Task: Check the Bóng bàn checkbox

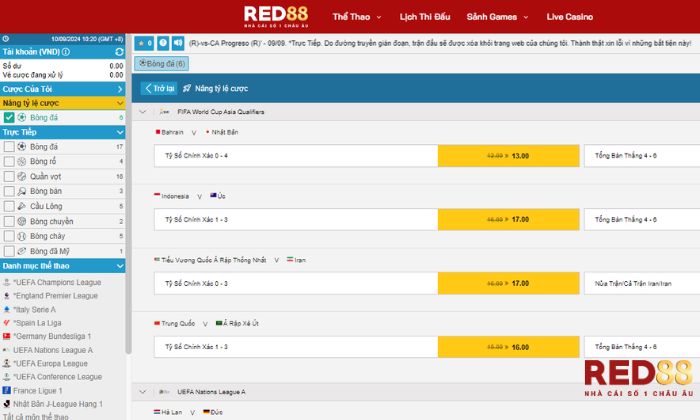Action: tap(9, 191)
